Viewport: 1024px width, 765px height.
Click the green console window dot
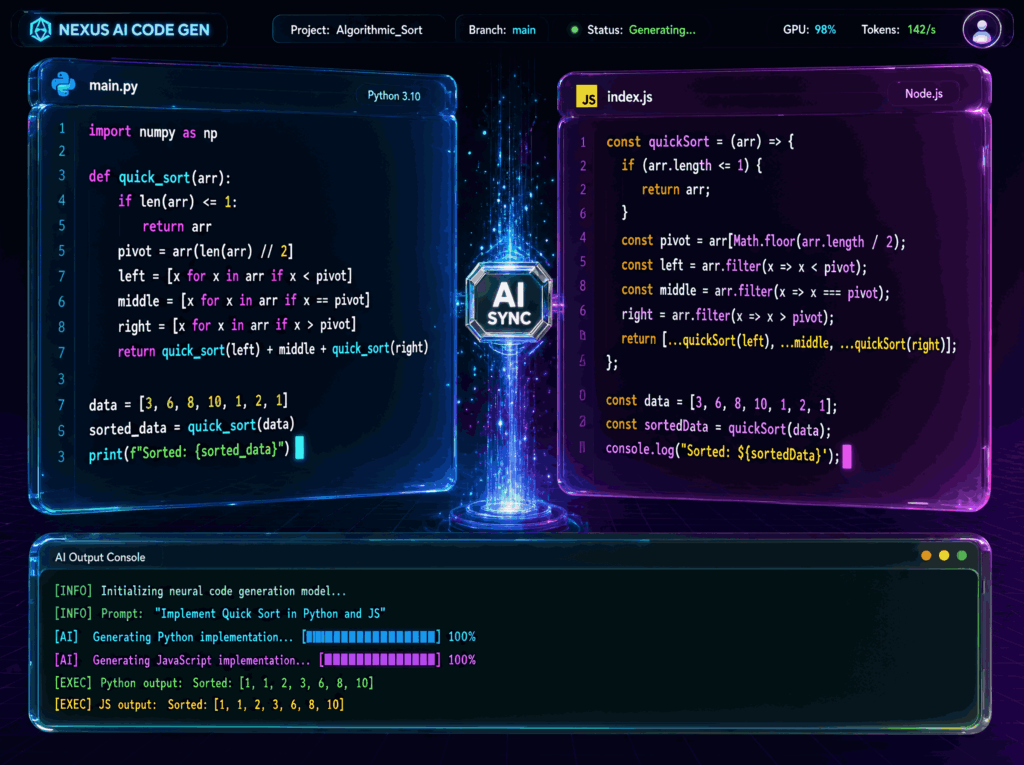pos(962,555)
